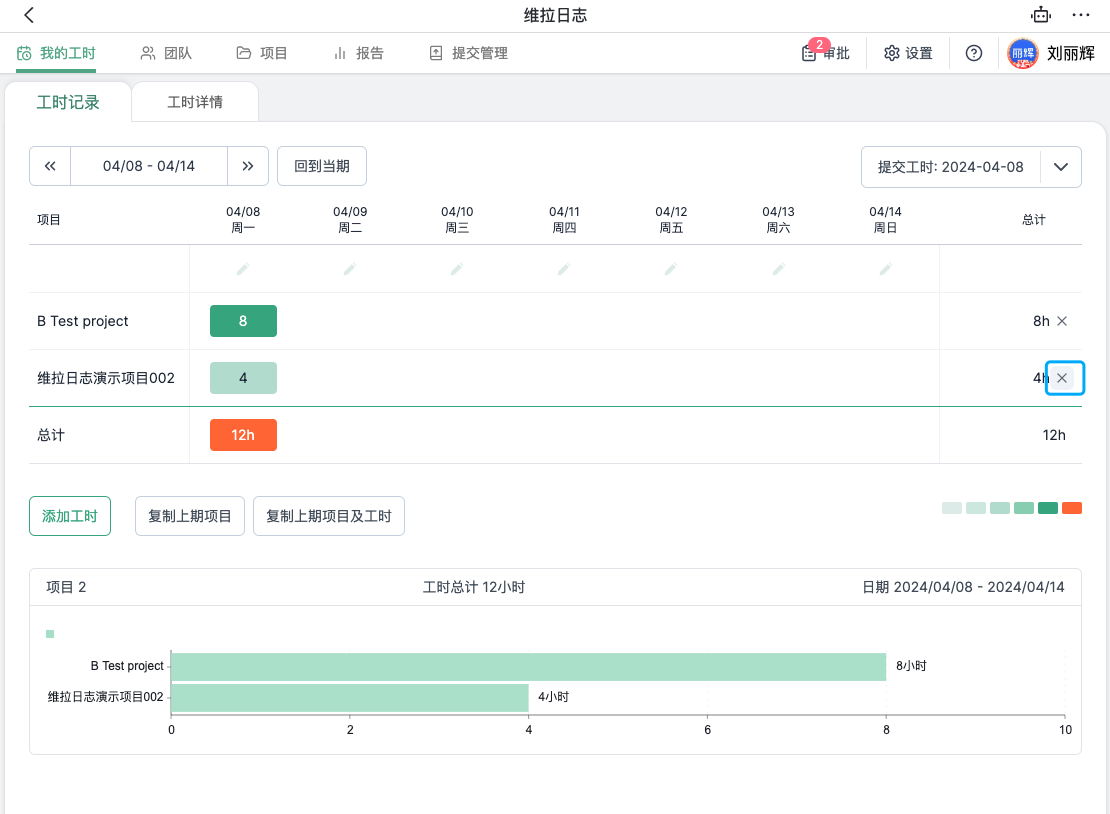Viewport: 1110px width, 814px height.
Task: Open the 报告 tab
Action: pos(358,53)
